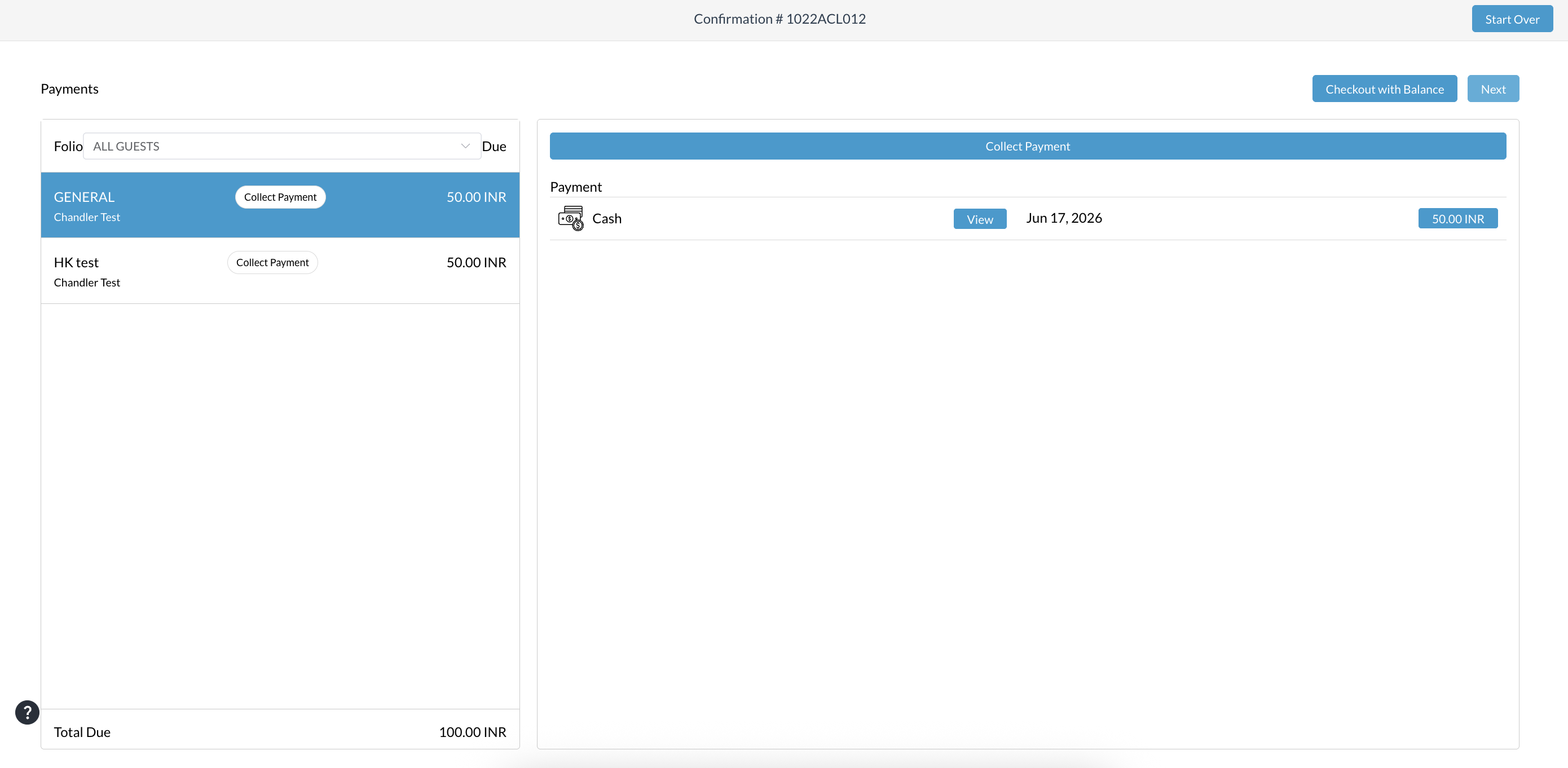Click the Payment section heading
The height and width of the screenshot is (768, 1568).
click(575, 187)
